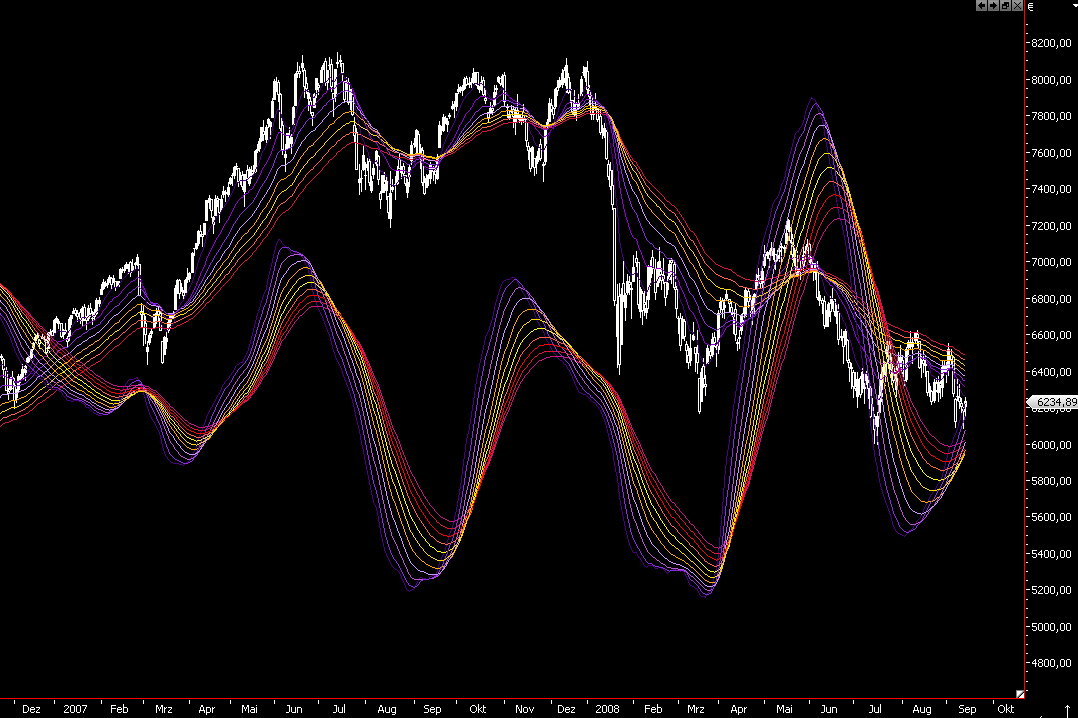Click the Nov label on time axis
1078x718 pixels.
(x=525, y=709)
